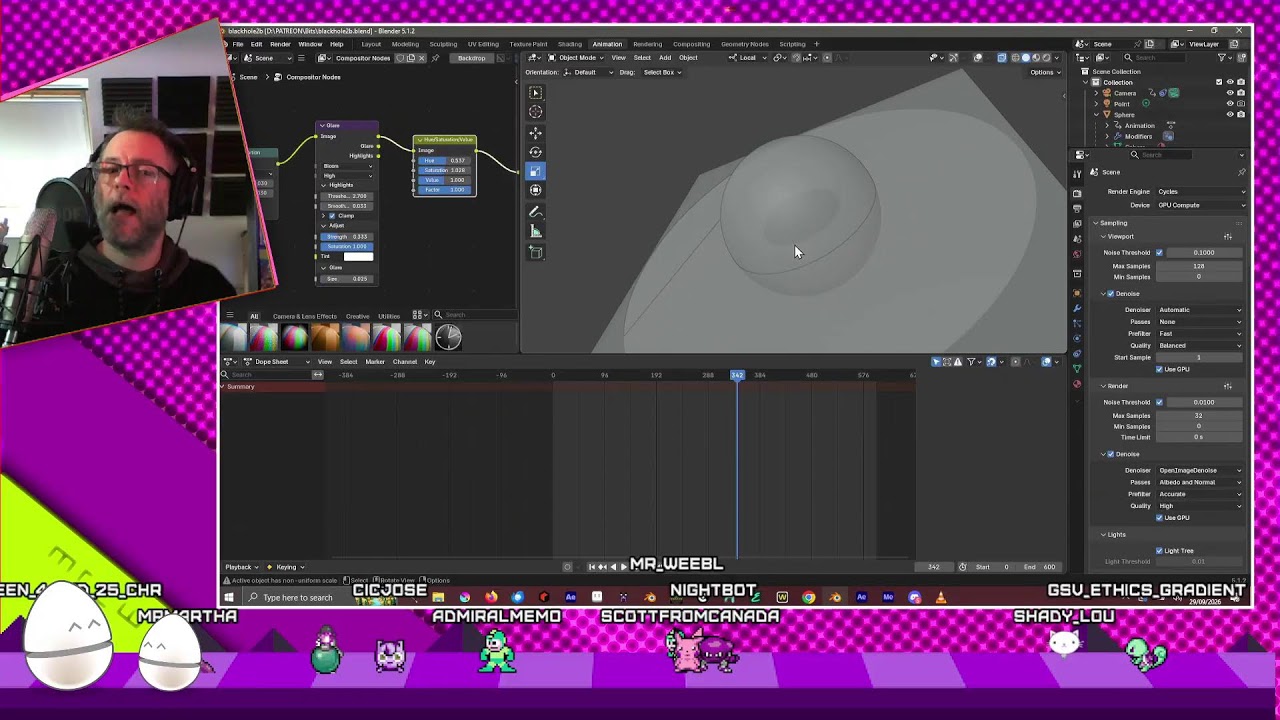Choose the Annotate pencil tool
Image resolution: width=1280 pixels, height=720 pixels.
[535, 212]
